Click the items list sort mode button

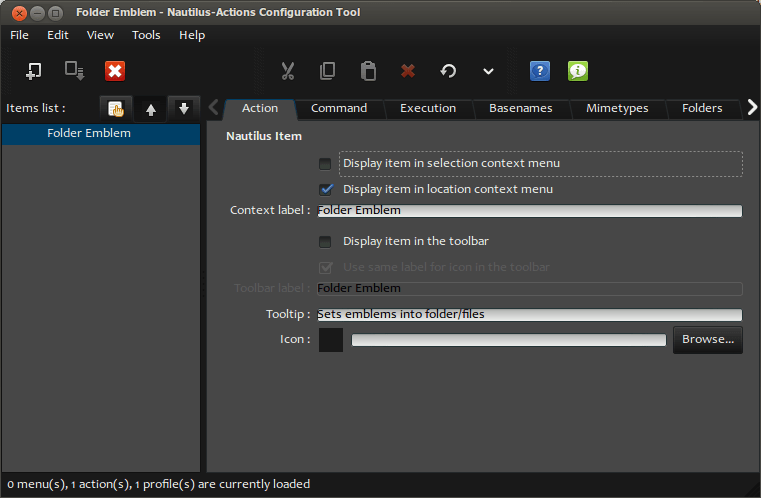pyautogui.click(x=116, y=109)
